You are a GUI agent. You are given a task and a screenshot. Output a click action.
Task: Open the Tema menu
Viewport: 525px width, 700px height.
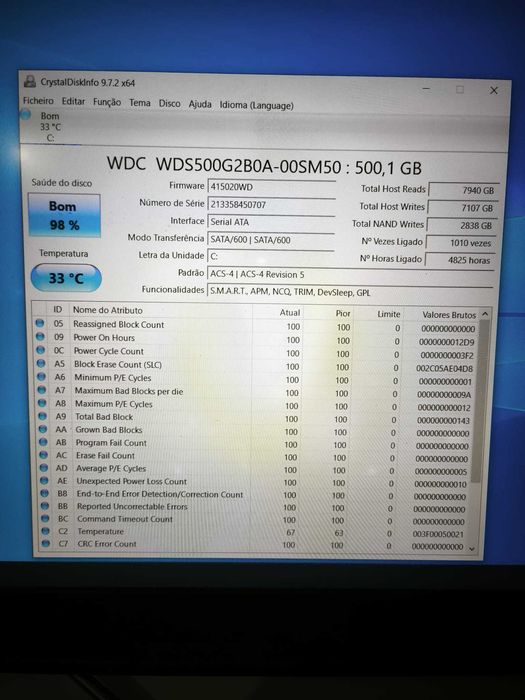pyautogui.click(x=140, y=103)
